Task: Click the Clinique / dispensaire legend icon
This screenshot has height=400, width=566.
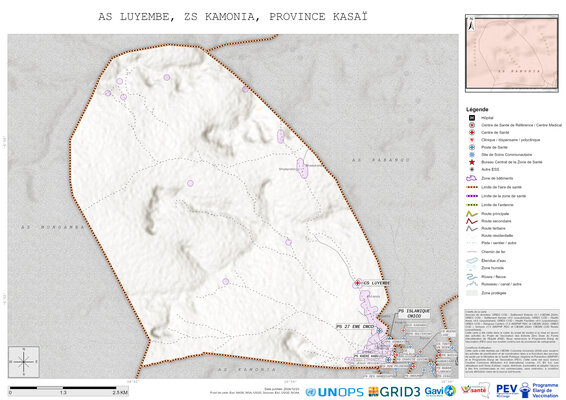Action: [471, 140]
